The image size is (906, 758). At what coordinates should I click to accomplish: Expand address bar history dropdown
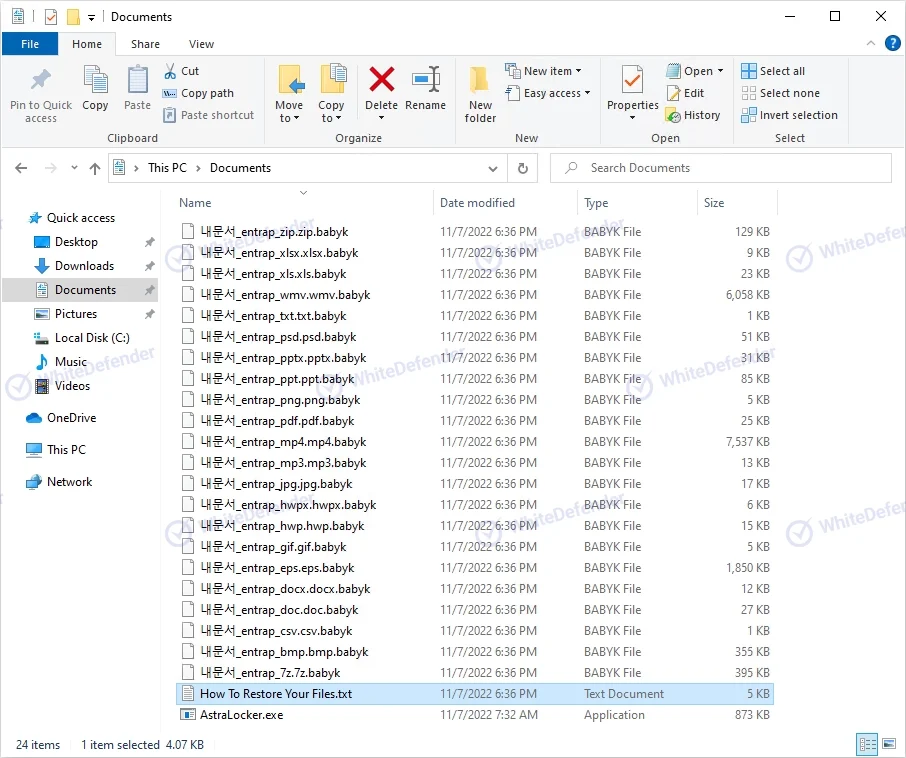click(493, 168)
